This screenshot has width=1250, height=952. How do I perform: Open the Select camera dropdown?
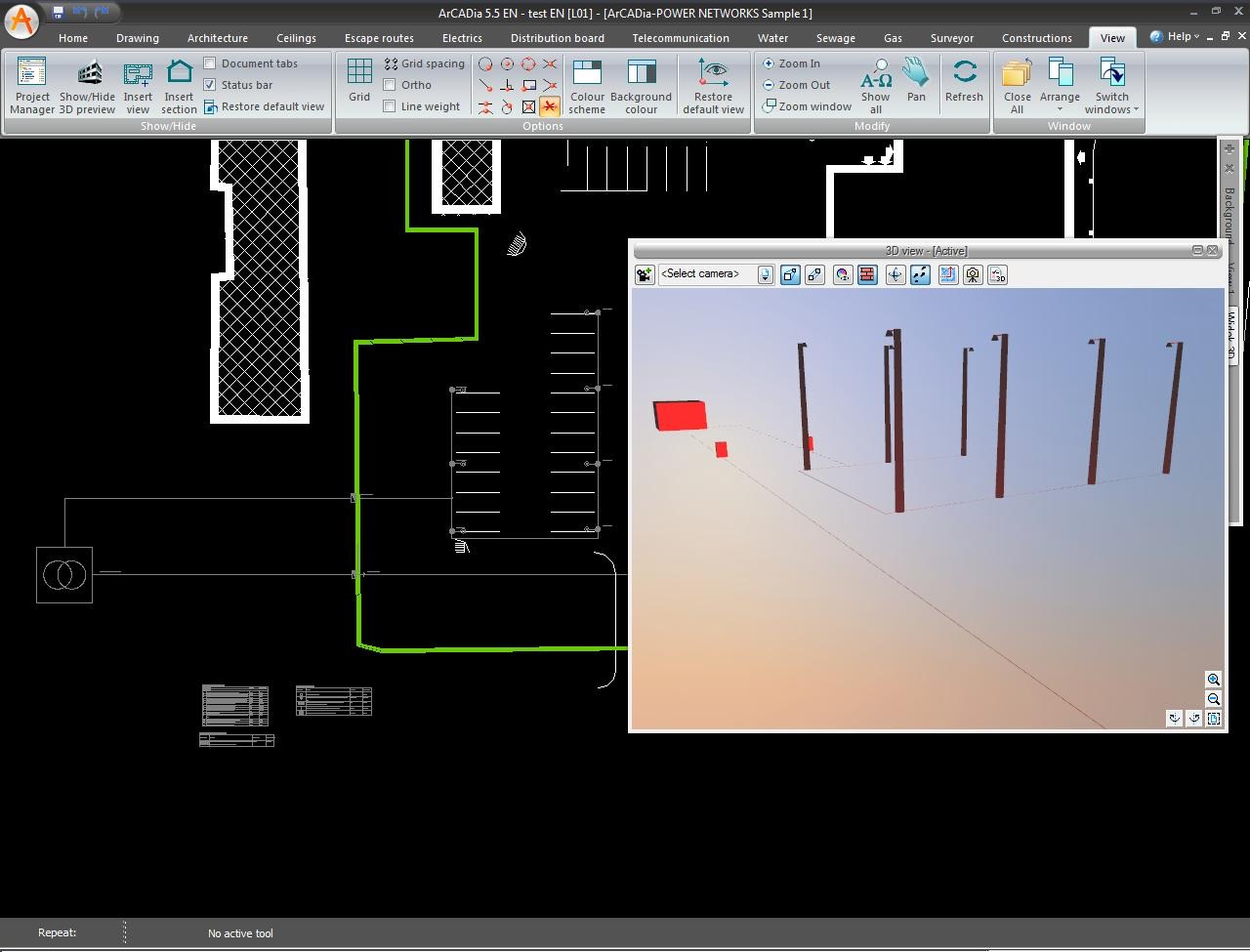click(765, 275)
